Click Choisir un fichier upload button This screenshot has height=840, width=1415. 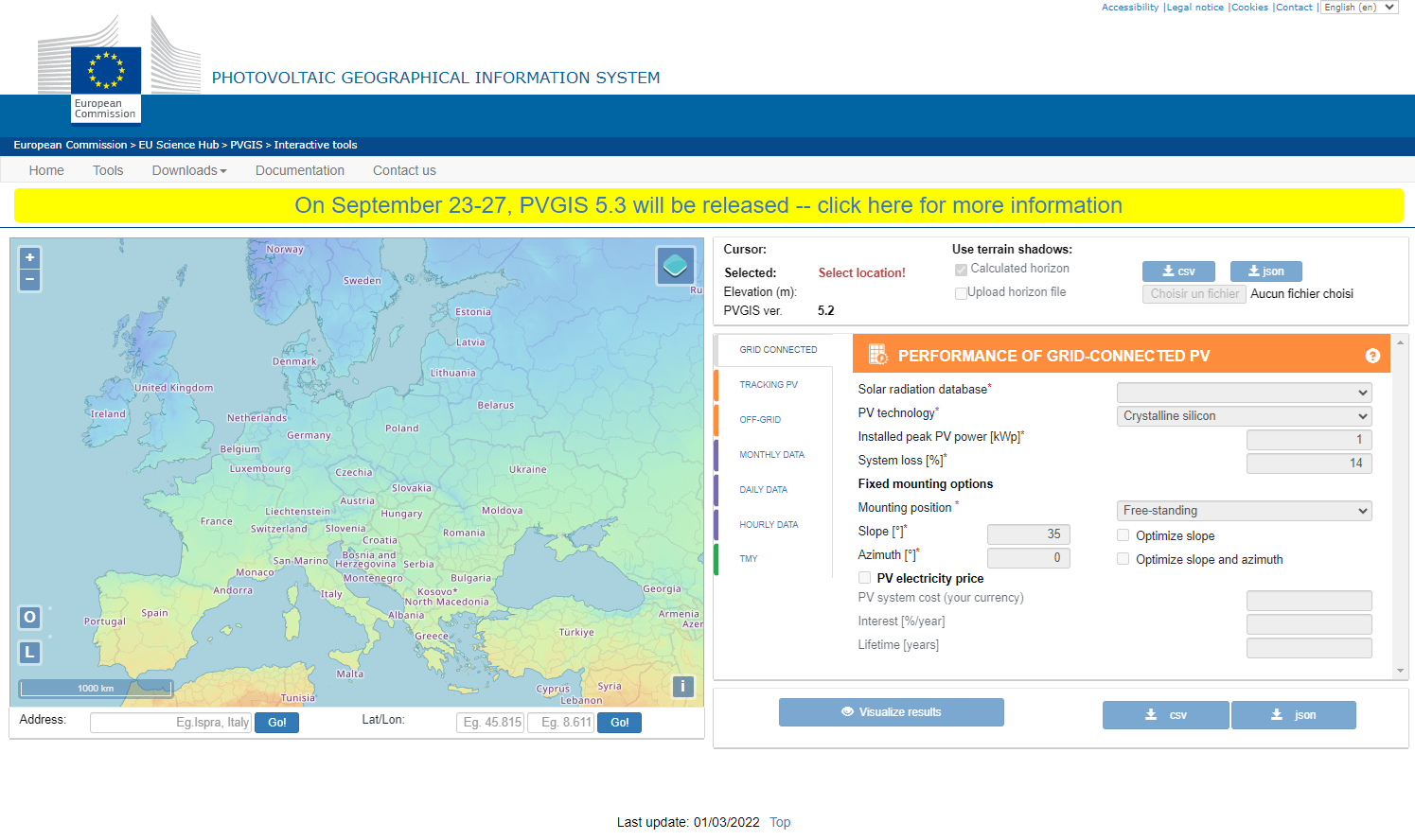coord(1194,294)
